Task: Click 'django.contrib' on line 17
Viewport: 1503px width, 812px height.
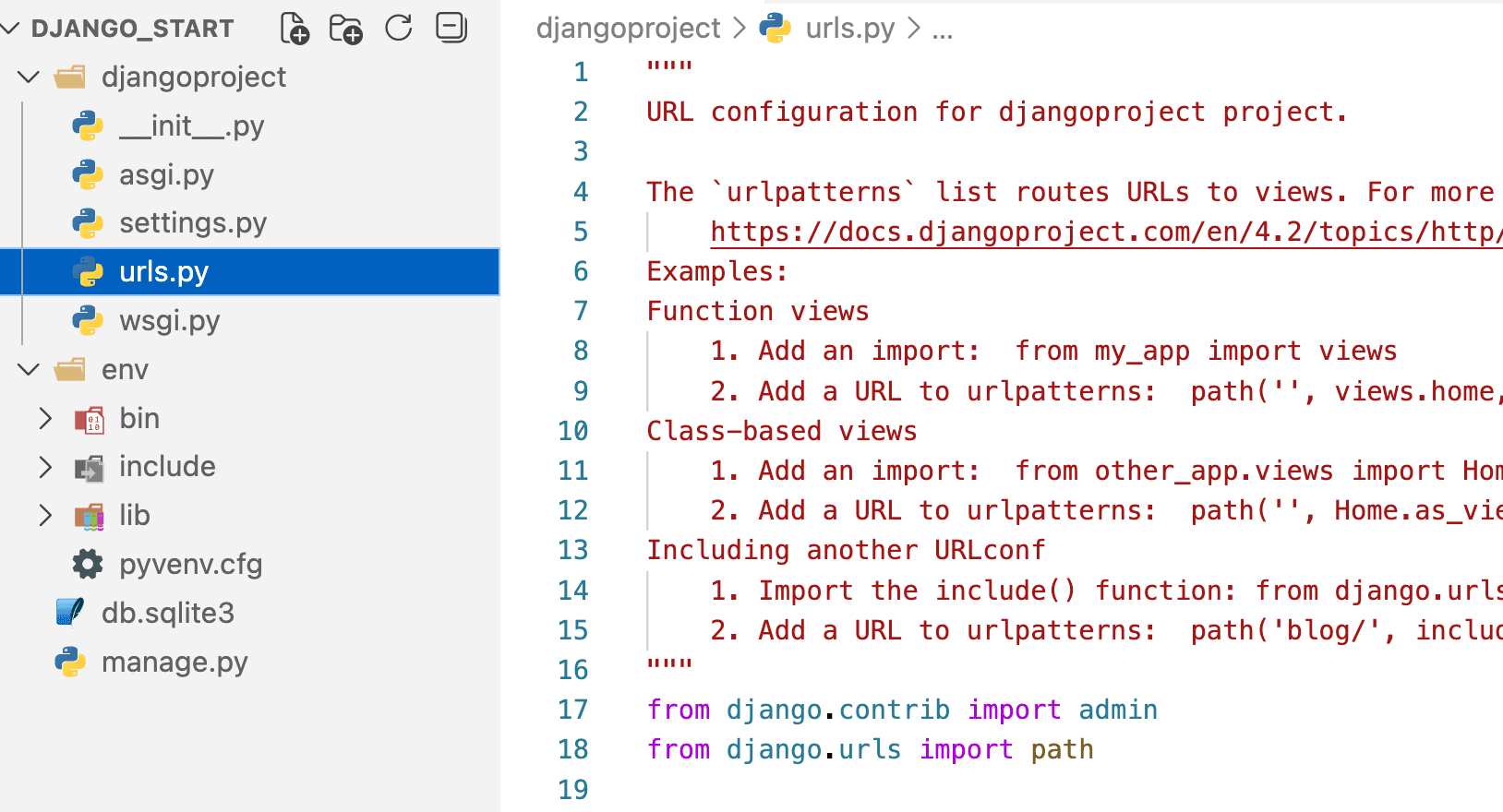Action: (x=838, y=710)
